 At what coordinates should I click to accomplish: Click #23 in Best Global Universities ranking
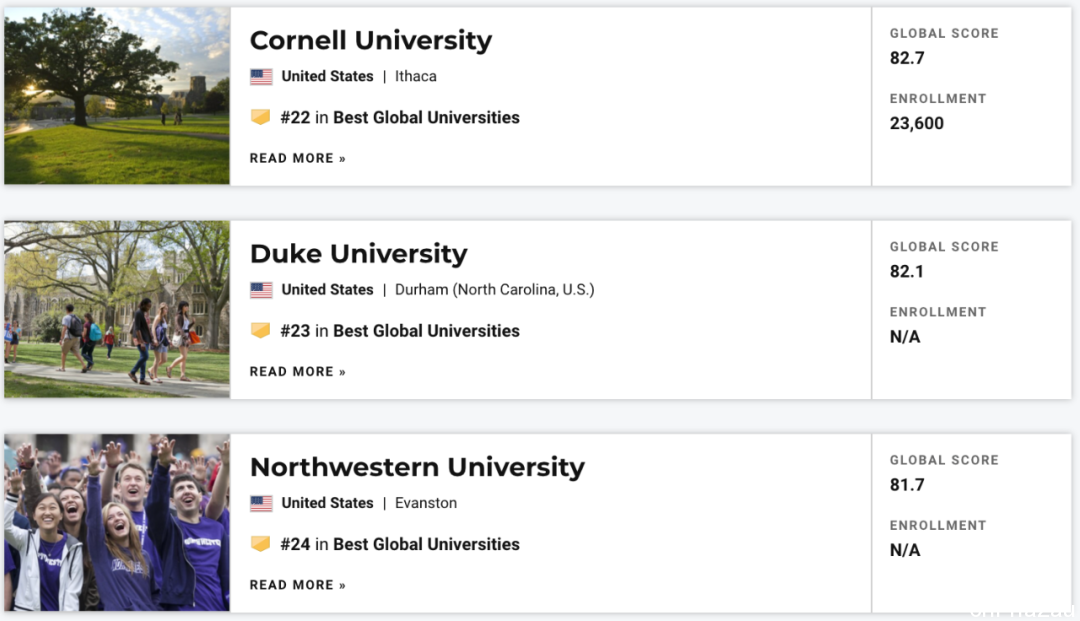399,331
